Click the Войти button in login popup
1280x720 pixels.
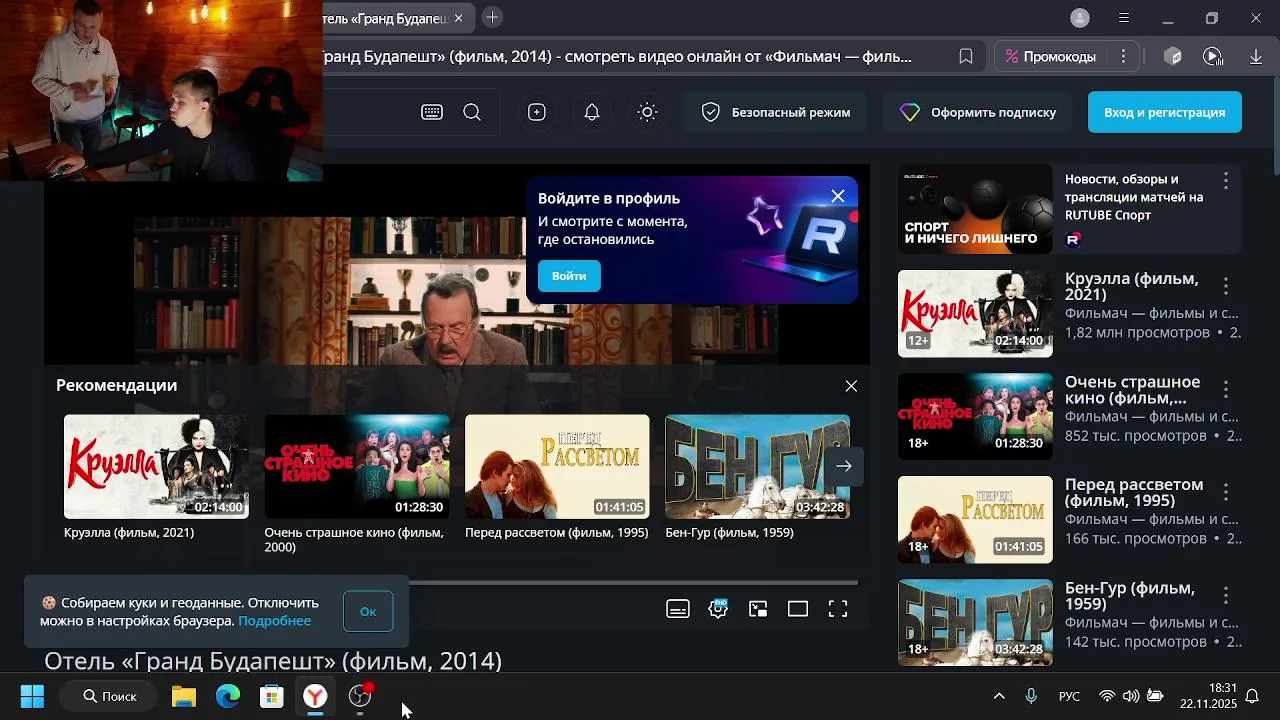[569, 276]
